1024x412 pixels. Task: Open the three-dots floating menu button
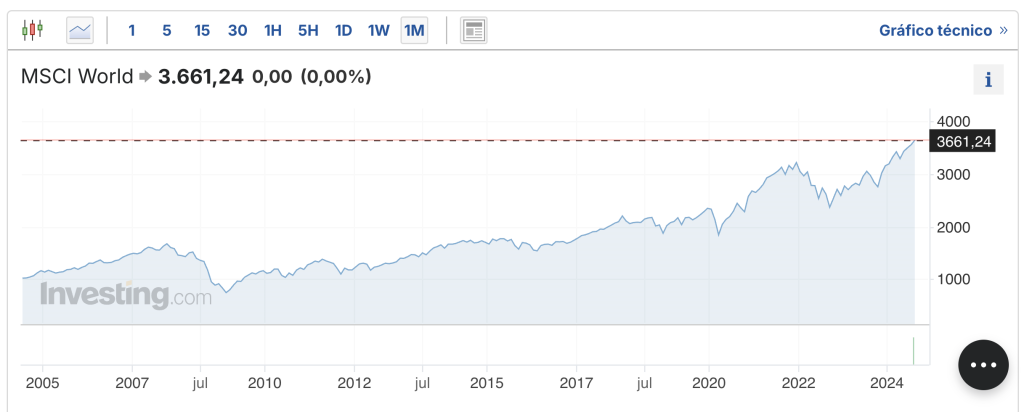(x=983, y=365)
